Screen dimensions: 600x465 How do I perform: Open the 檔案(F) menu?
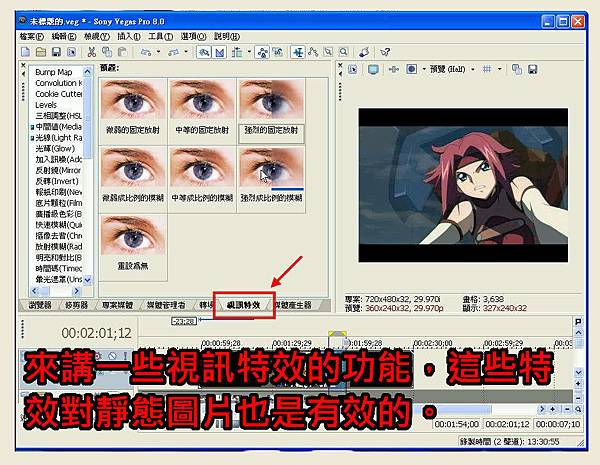point(32,37)
